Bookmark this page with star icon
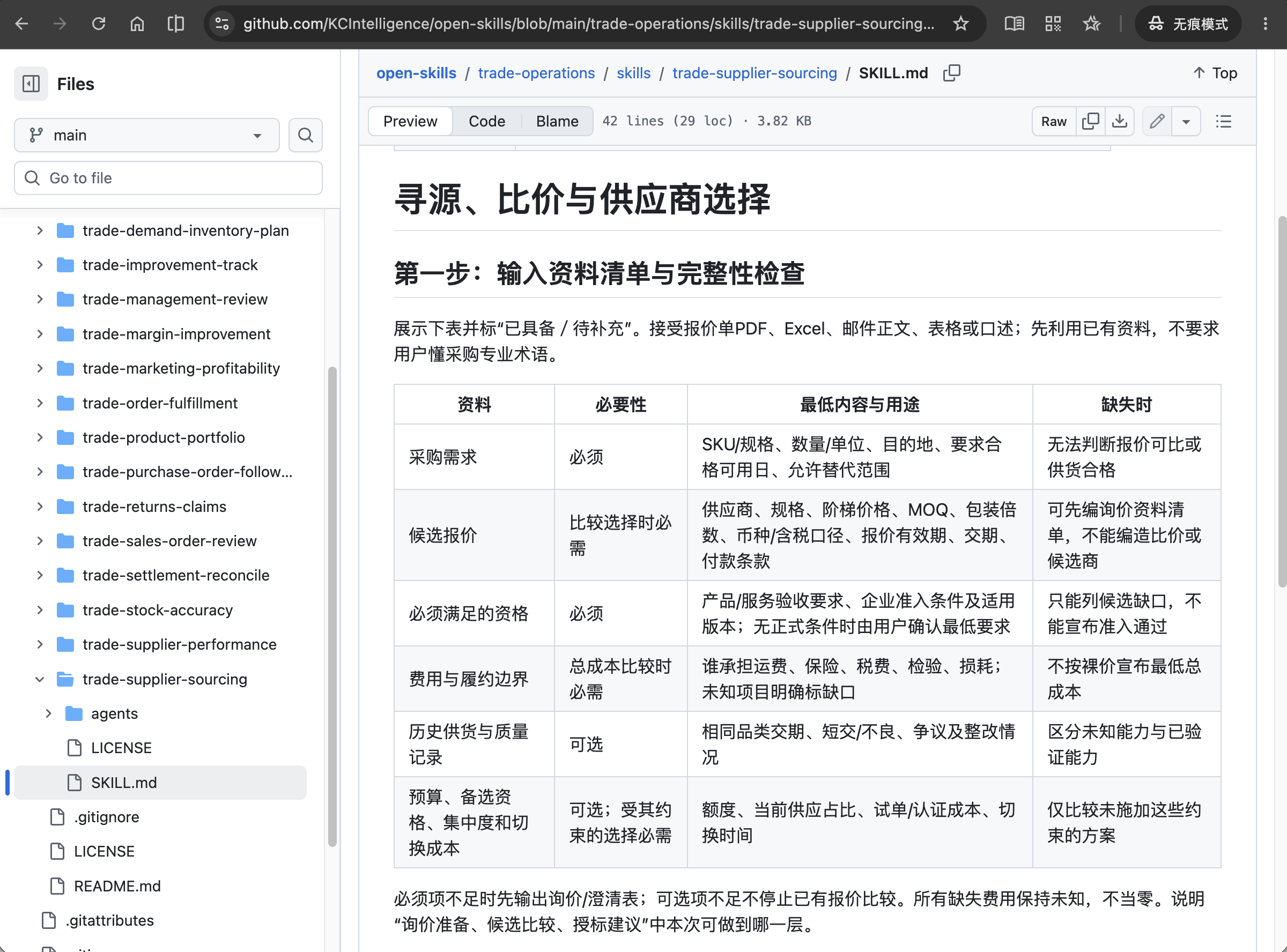This screenshot has height=952, width=1287. pos(961,24)
